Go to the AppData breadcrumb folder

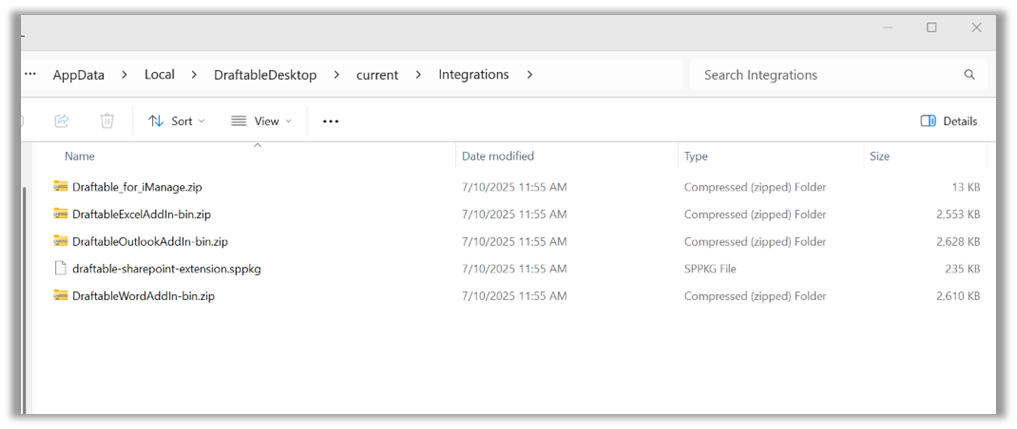[78, 75]
